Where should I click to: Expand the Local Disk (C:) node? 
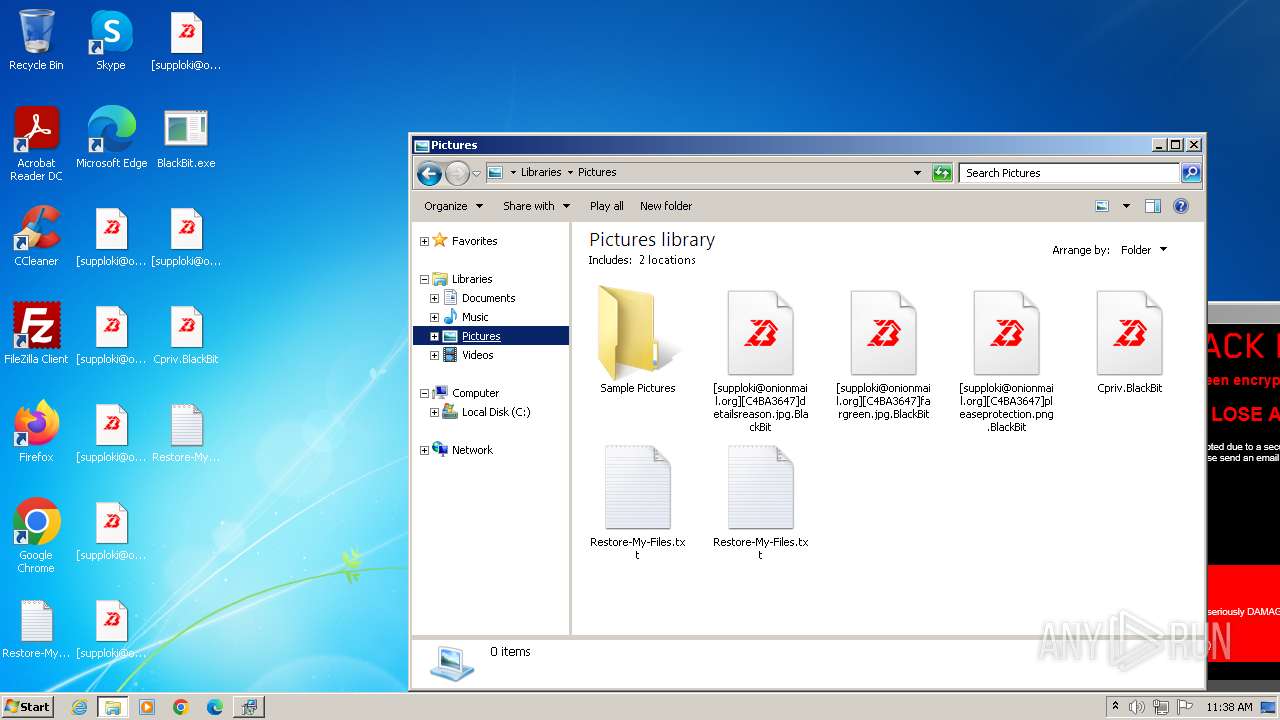click(434, 412)
